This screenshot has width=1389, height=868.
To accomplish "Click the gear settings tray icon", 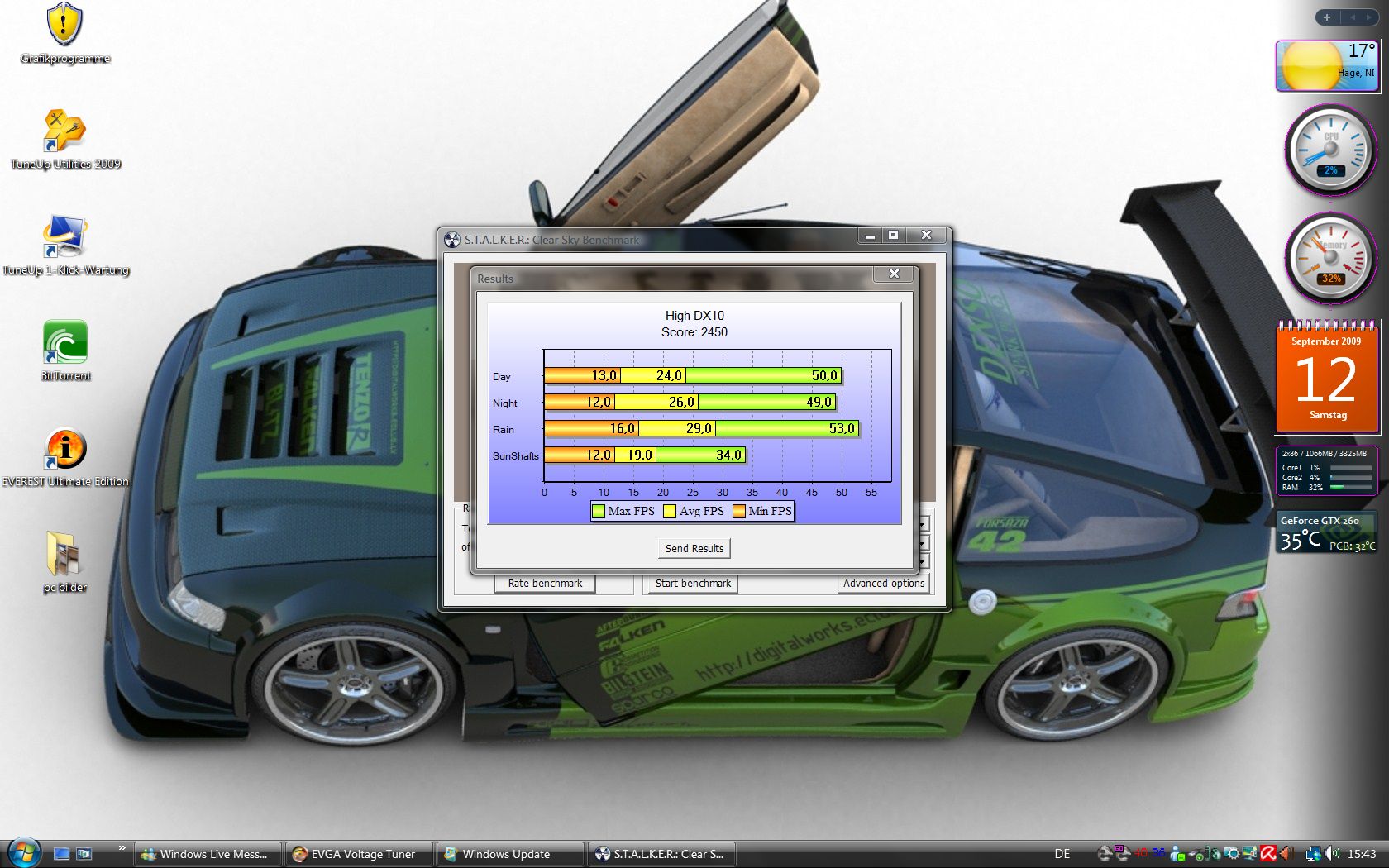I will pyautogui.click(x=1232, y=854).
